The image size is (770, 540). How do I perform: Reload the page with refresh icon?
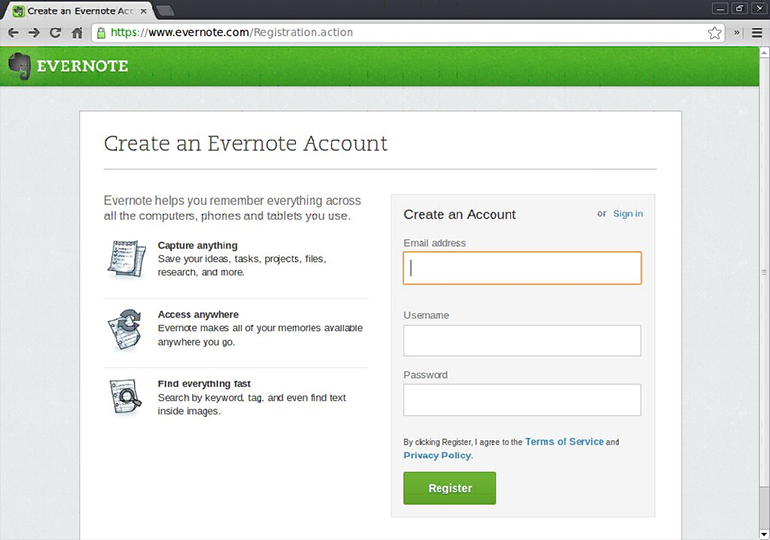[55, 32]
